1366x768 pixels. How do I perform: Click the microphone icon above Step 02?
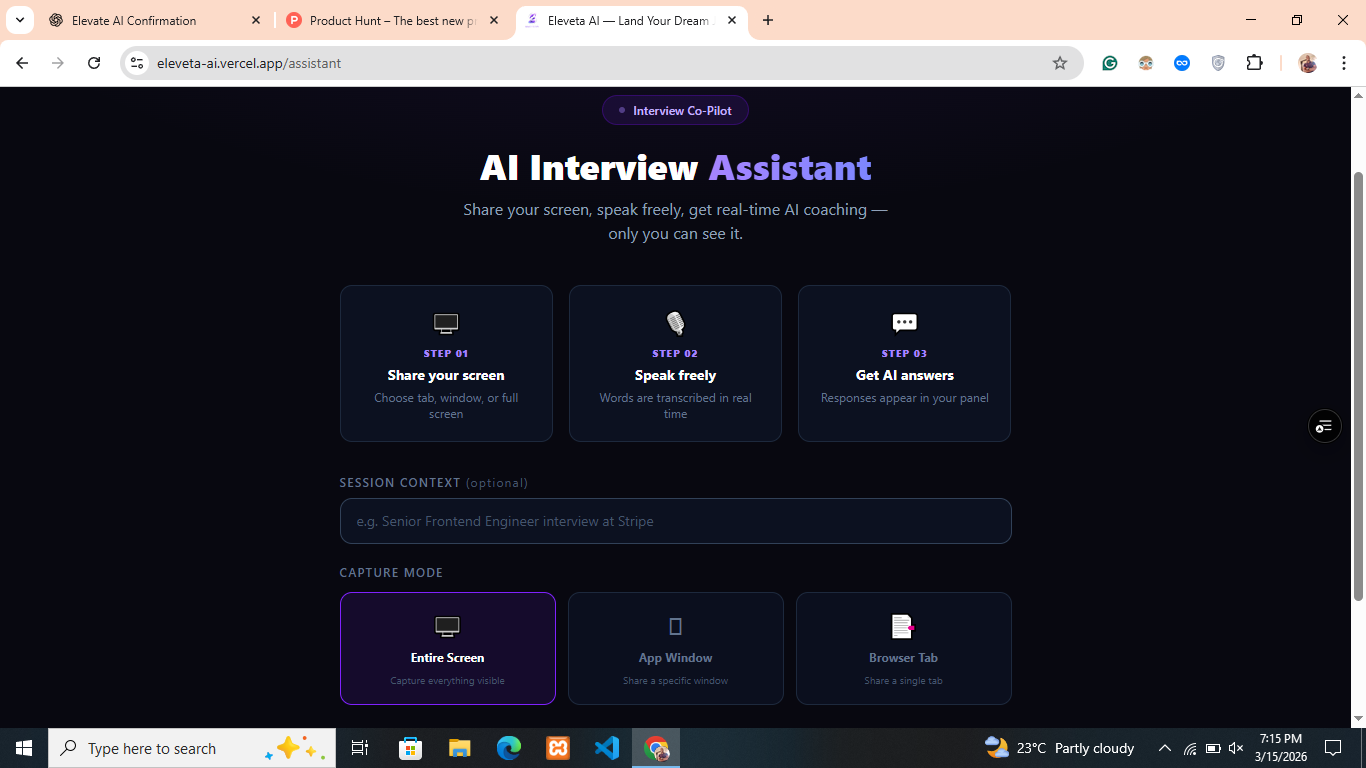pos(675,322)
